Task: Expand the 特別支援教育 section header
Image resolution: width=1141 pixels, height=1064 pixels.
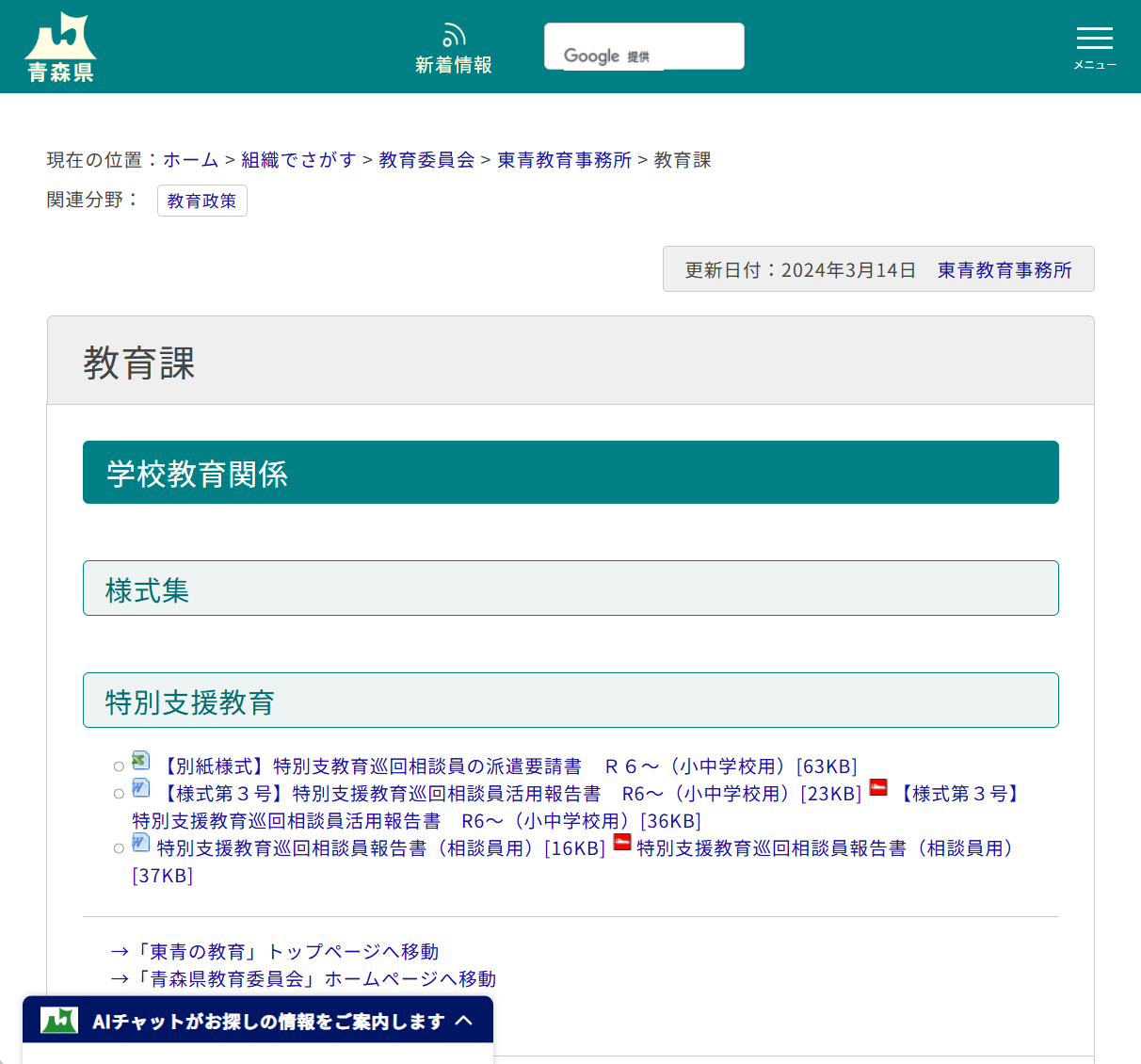Action: [x=570, y=699]
